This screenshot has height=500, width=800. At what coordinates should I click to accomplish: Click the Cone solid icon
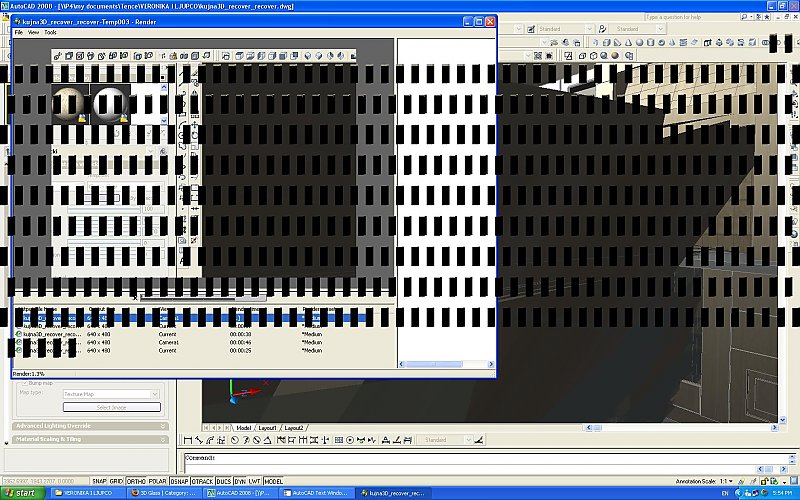click(628, 42)
